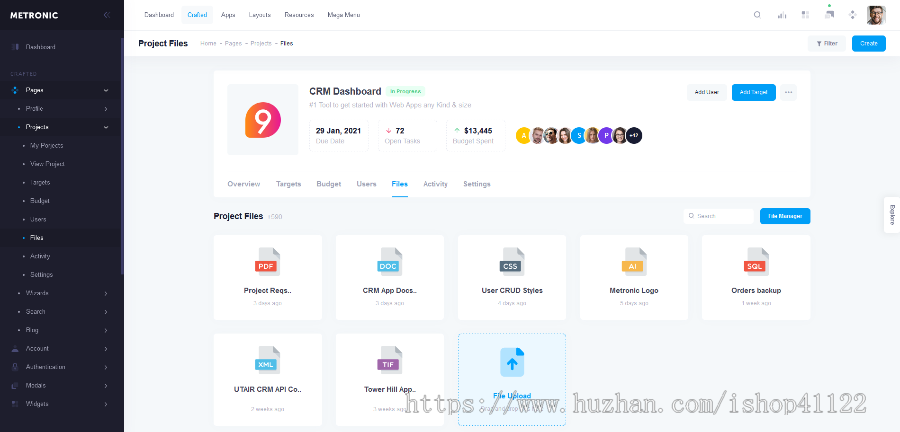Open the Overview tab
This screenshot has height=432, width=900.
point(243,184)
